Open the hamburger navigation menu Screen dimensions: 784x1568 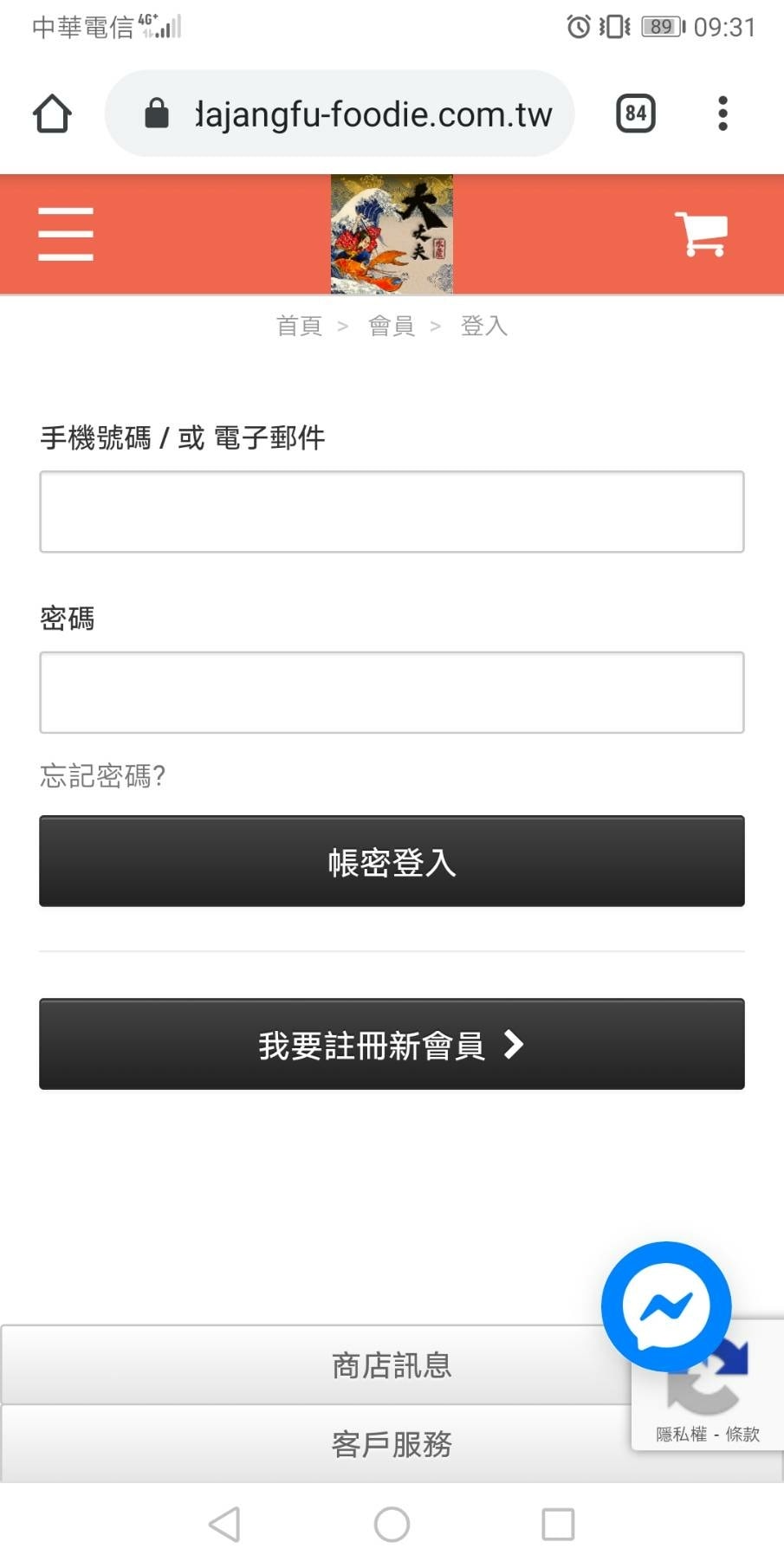(66, 234)
